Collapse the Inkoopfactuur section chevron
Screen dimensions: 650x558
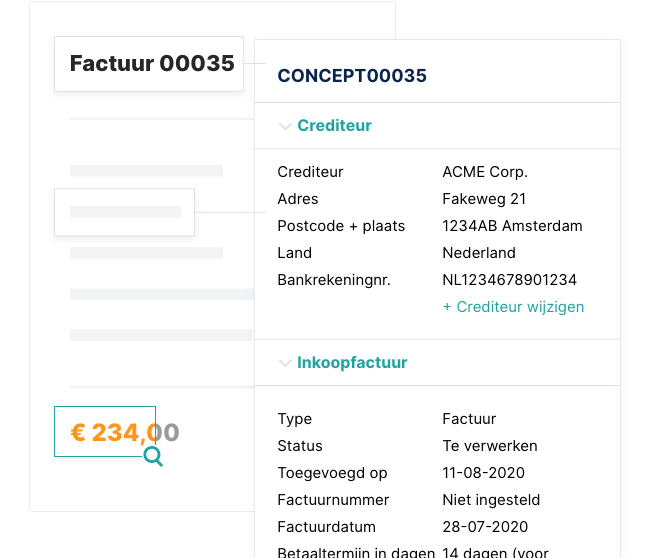(x=285, y=363)
